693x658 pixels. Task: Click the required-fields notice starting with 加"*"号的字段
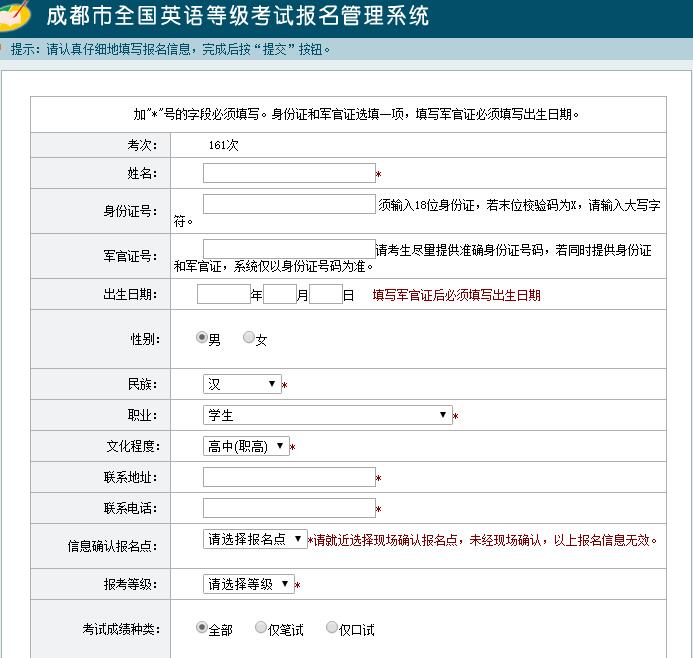[356, 114]
